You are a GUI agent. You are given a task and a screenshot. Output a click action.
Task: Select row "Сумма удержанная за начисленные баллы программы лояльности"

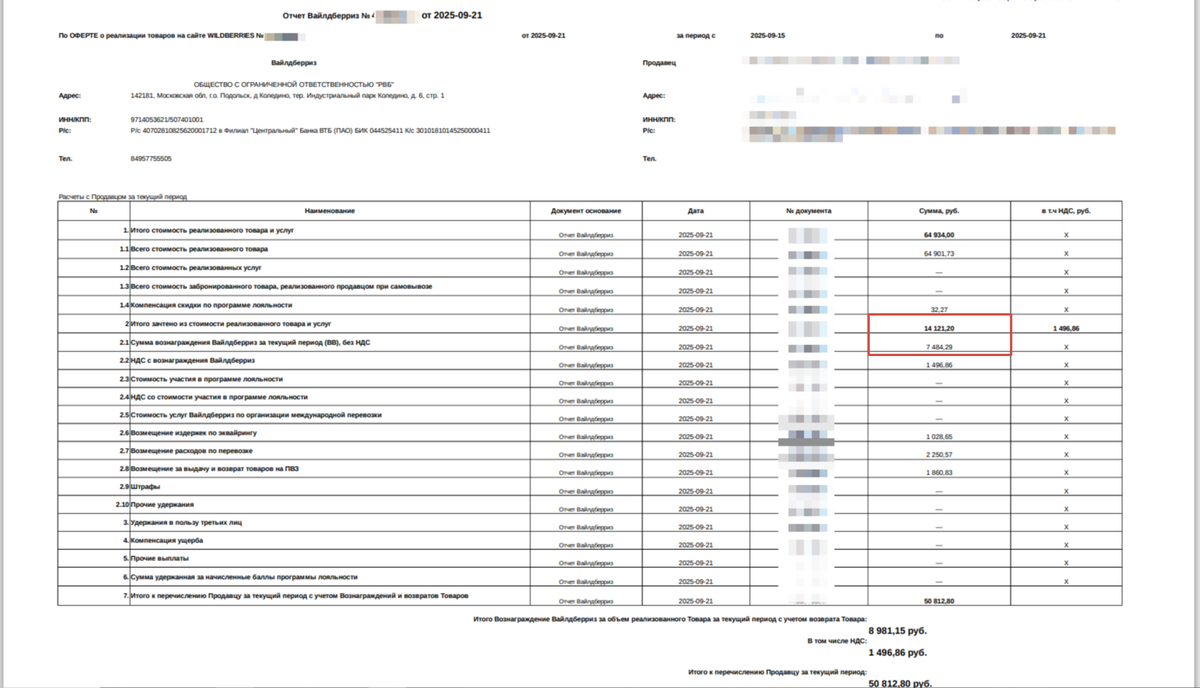coord(590,579)
